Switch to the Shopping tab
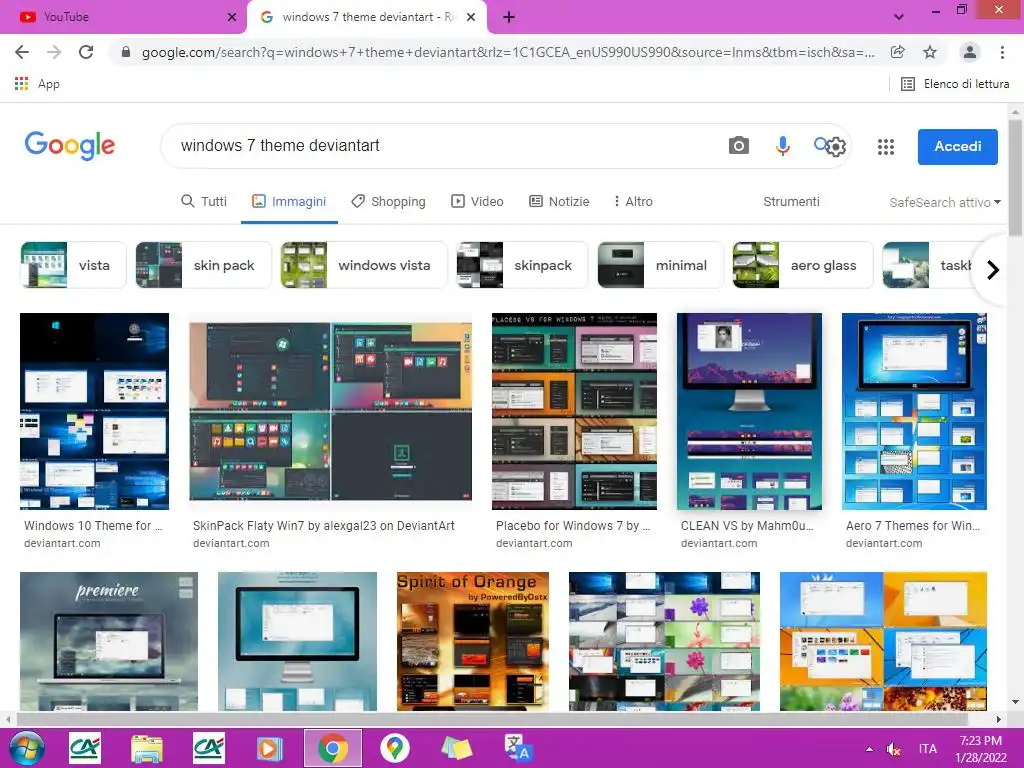1024x768 pixels. coord(388,201)
